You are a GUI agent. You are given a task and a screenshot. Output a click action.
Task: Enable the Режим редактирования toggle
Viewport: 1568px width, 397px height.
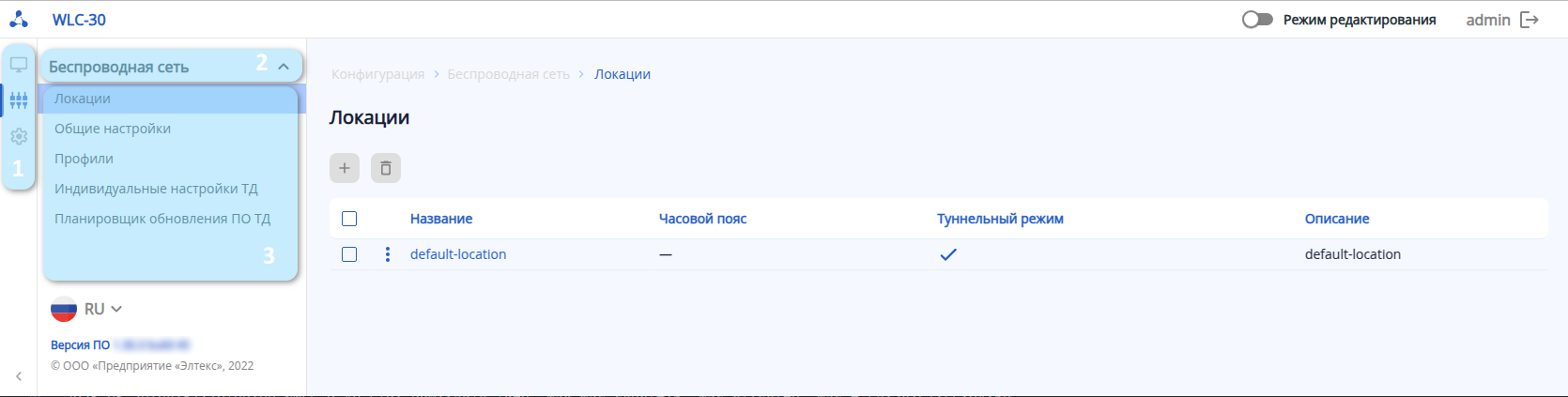coord(1257,20)
